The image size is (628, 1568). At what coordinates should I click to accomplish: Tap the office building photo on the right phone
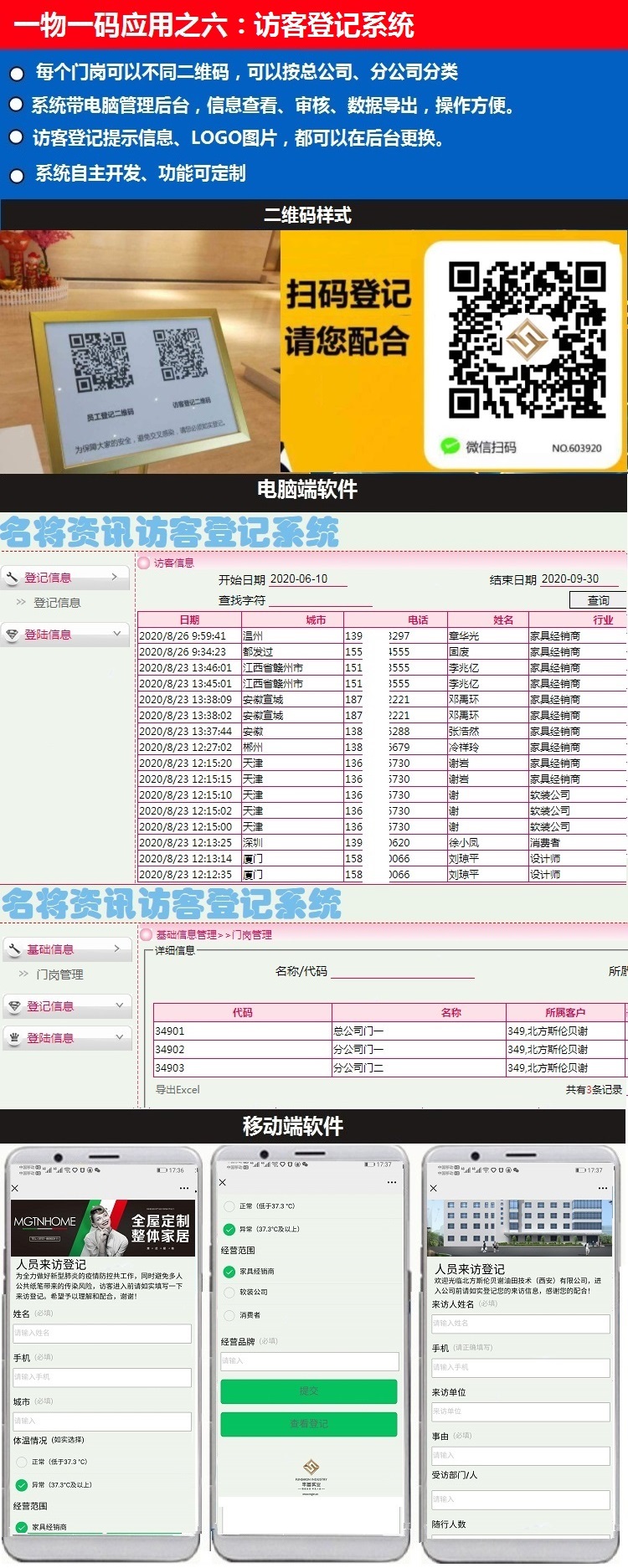pos(519,1228)
